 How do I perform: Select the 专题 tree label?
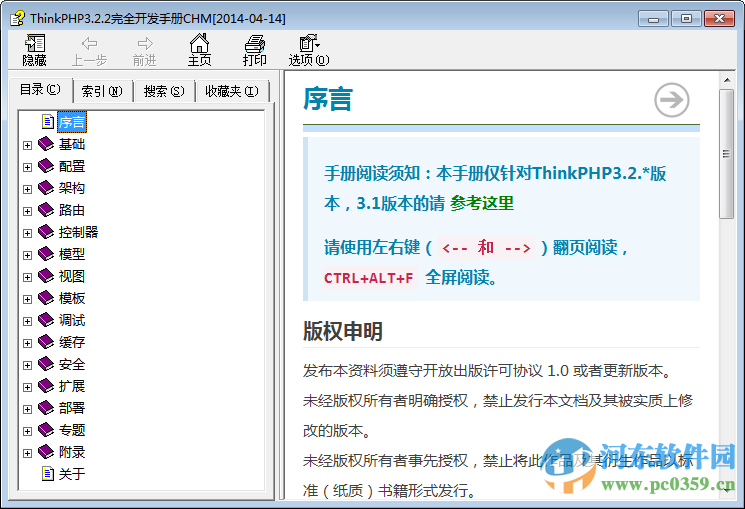[x=72, y=430]
